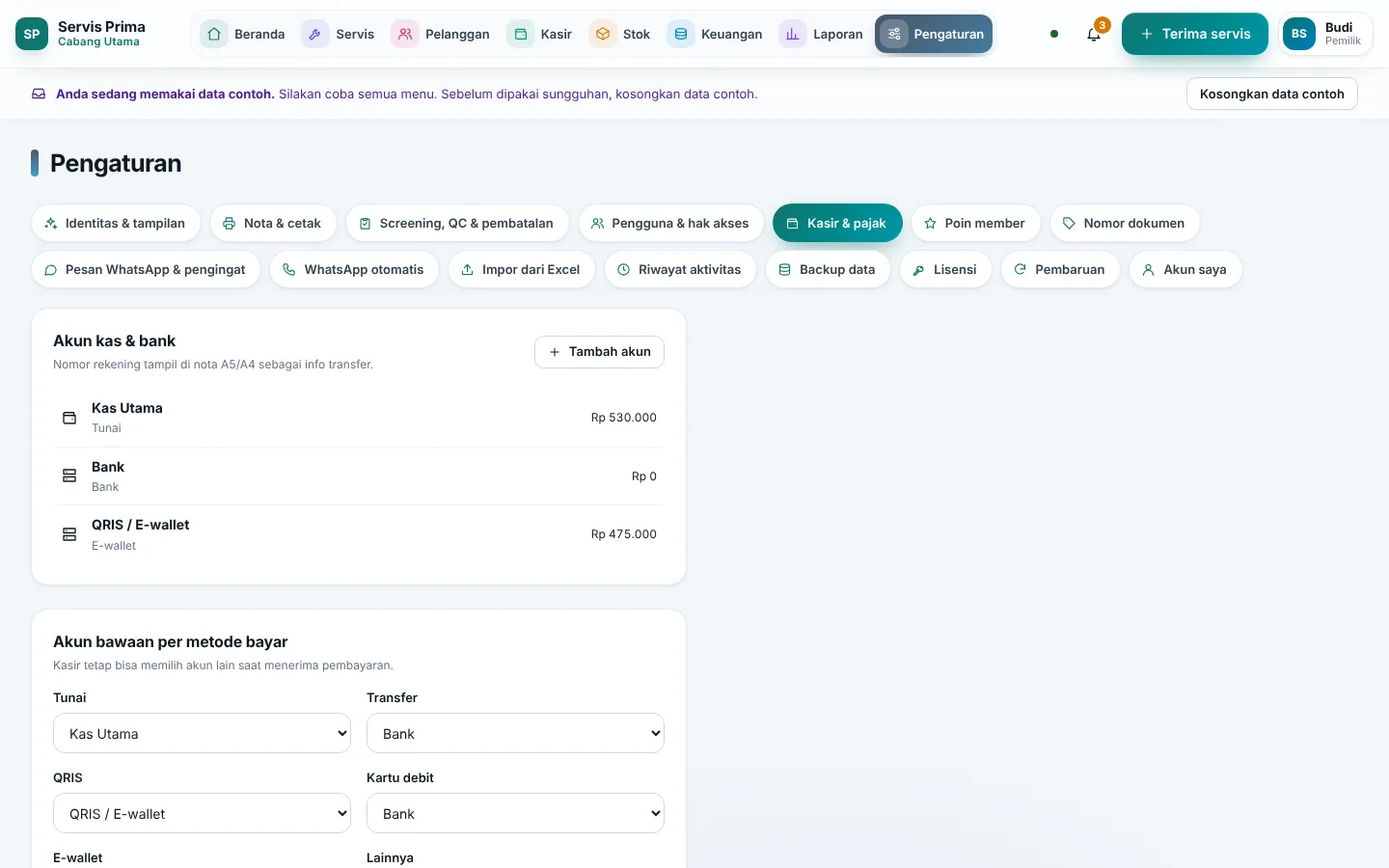Open the Kartu debit account dropdown
Viewport: 1389px width, 868px height.
coord(515,814)
